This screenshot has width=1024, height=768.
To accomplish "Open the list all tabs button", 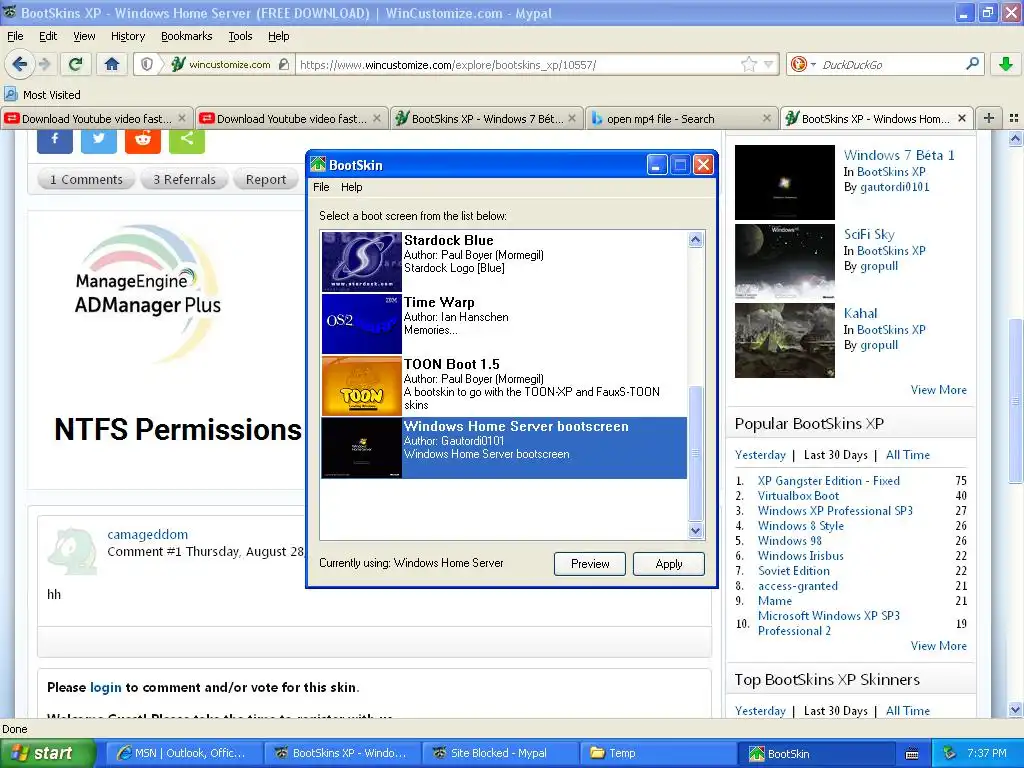I will click(x=1014, y=118).
